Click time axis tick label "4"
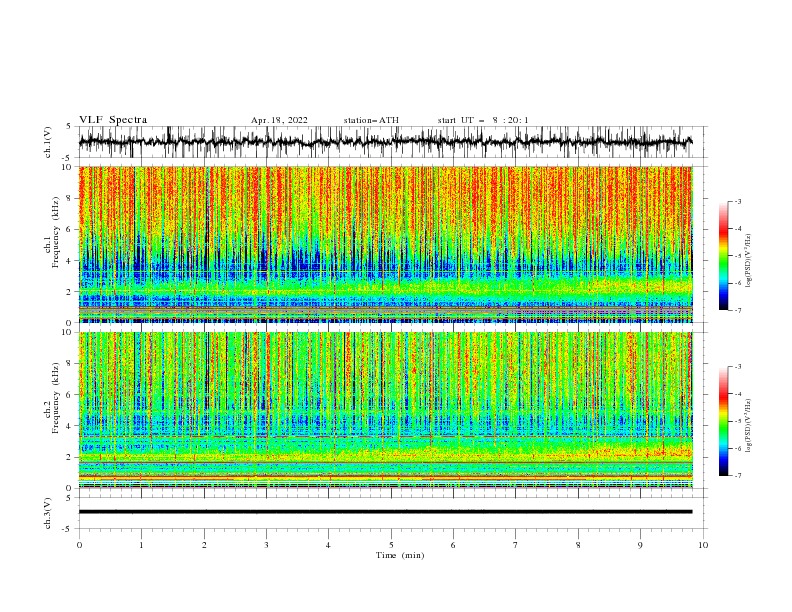This screenshot has width=792, height=612. tap(328, 545)
